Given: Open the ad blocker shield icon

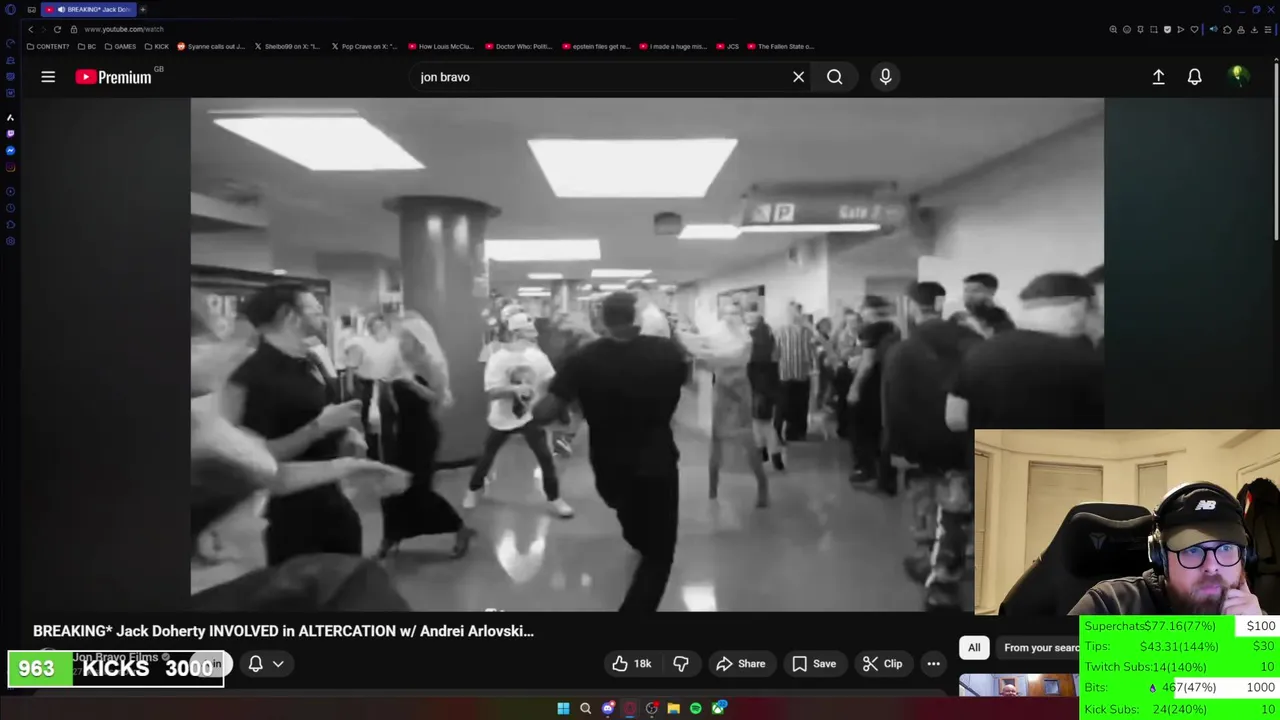Looking at the screenshot, I should [1167, 30].
